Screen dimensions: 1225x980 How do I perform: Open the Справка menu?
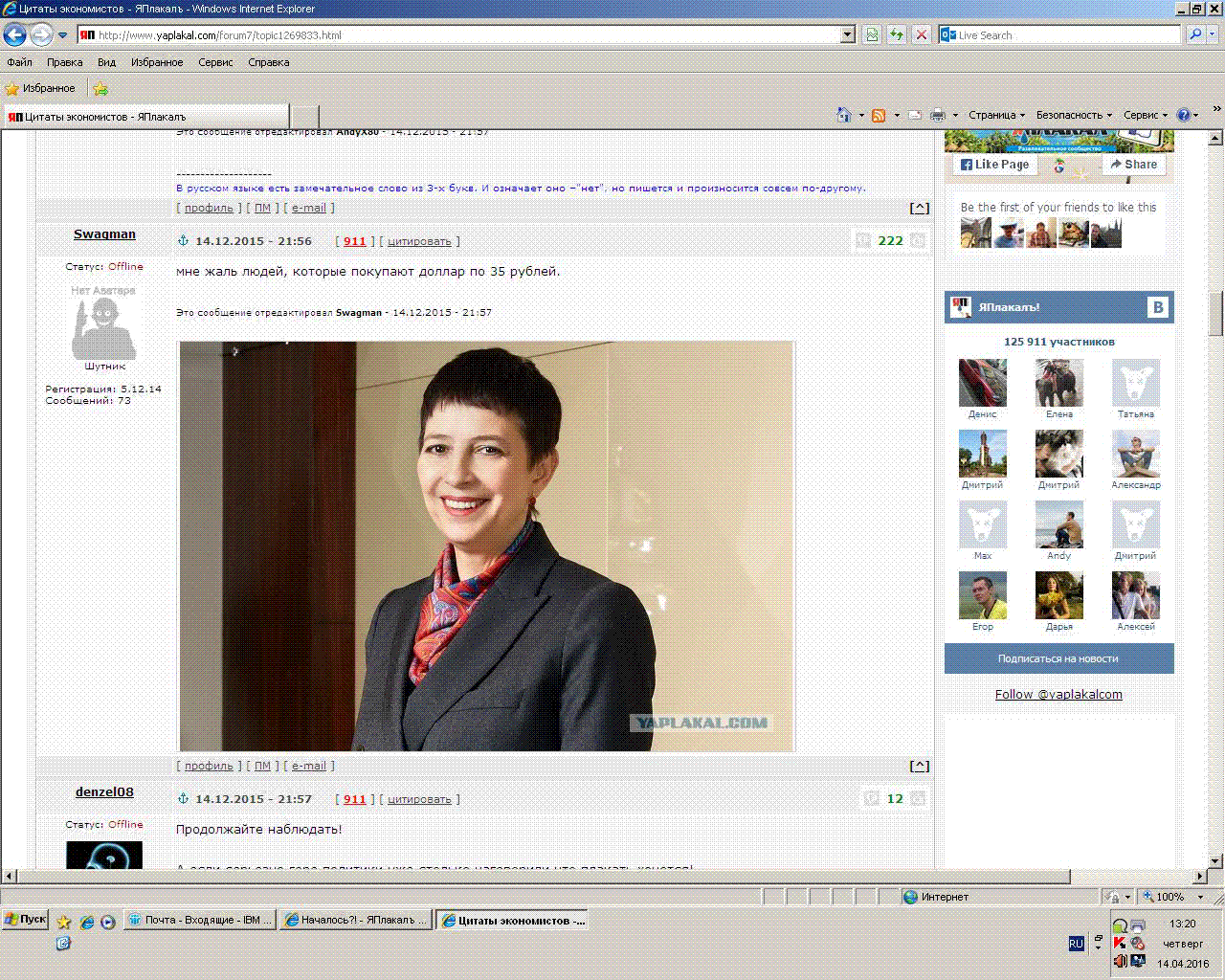coord(268,62)
